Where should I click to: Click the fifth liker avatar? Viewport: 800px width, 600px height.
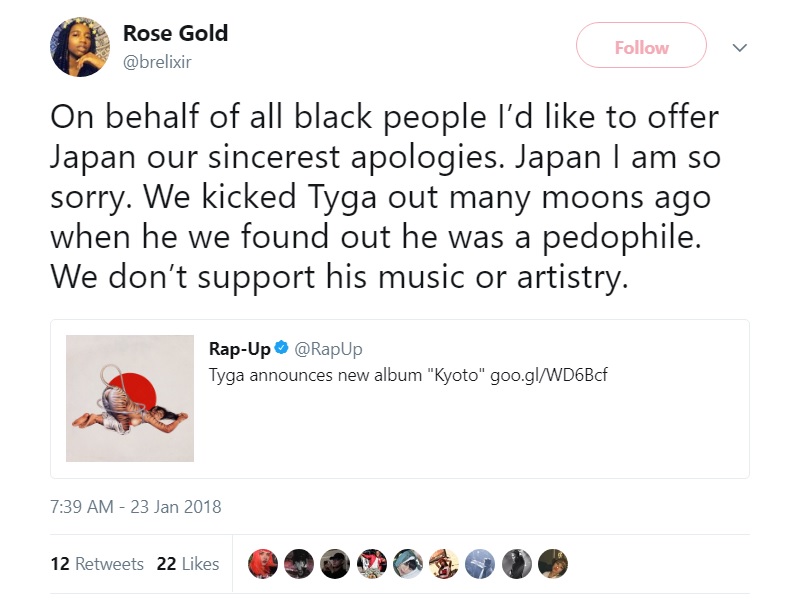point(408,564)
